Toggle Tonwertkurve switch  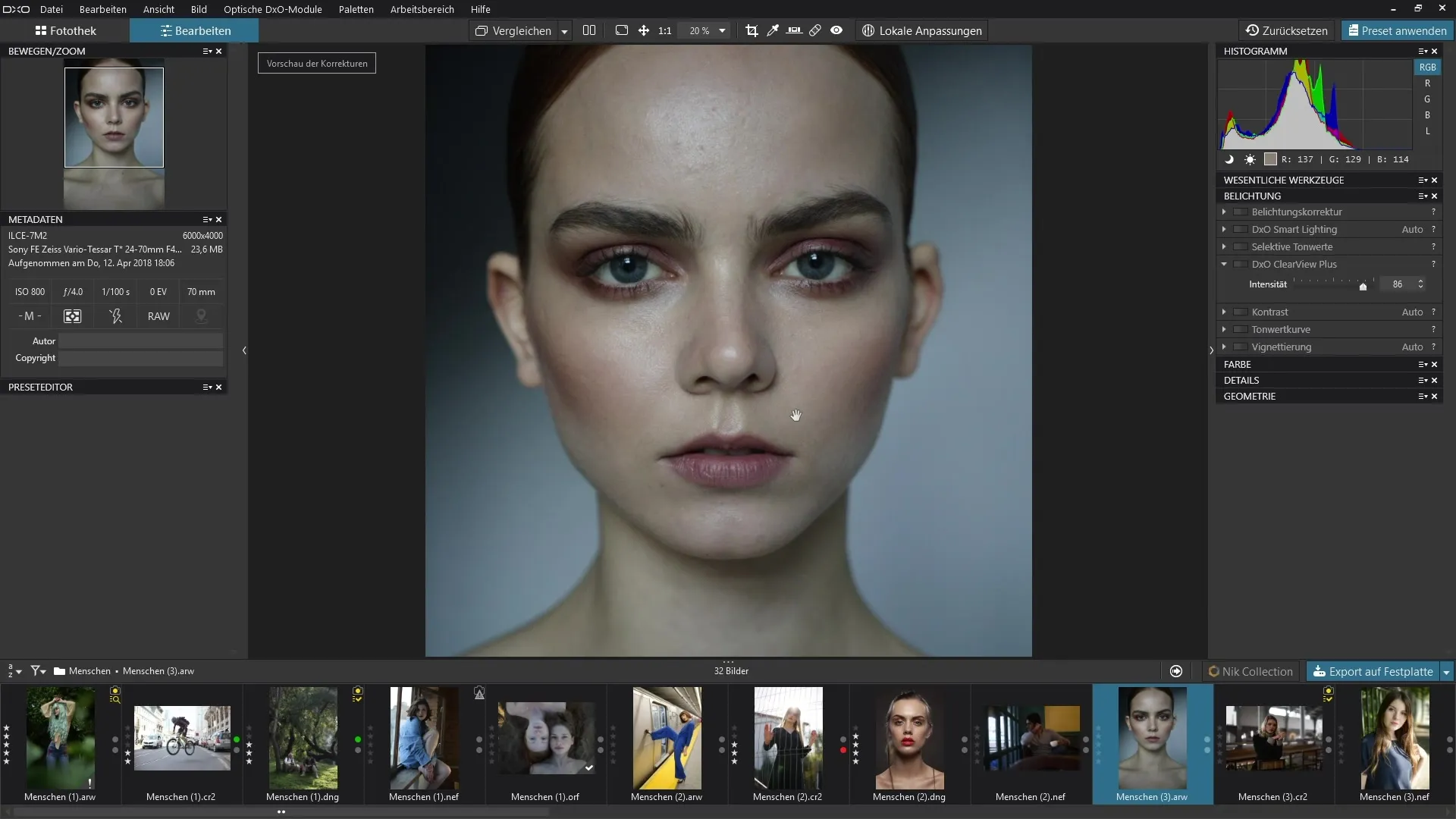click(1241, 329)
